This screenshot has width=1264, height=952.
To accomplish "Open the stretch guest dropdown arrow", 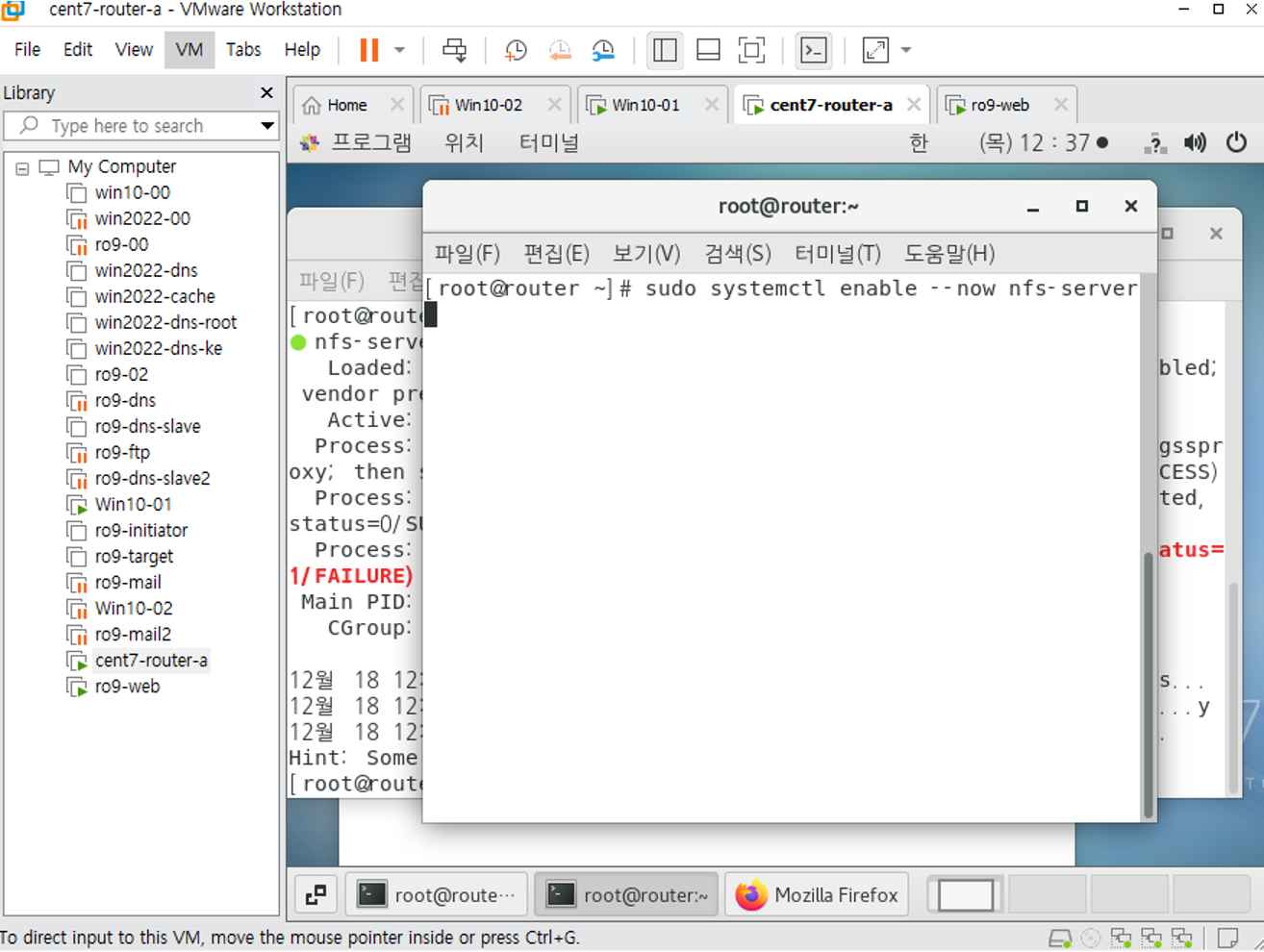I will (905, 50).
